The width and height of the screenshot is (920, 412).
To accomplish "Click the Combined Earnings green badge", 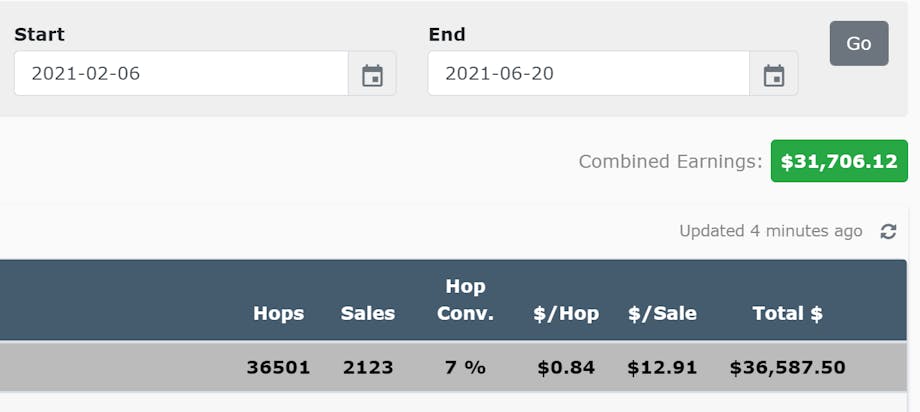I will [x=839, y=161].
